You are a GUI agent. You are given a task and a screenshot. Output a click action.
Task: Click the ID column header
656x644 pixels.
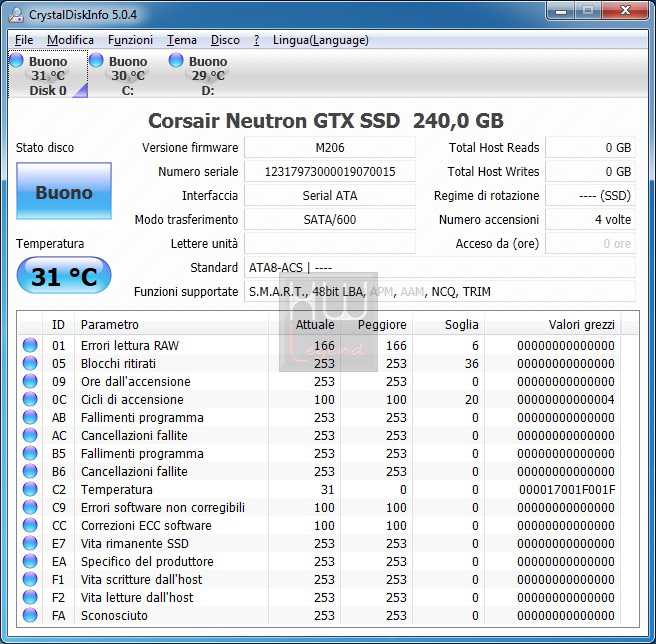[x=58, y=324]
